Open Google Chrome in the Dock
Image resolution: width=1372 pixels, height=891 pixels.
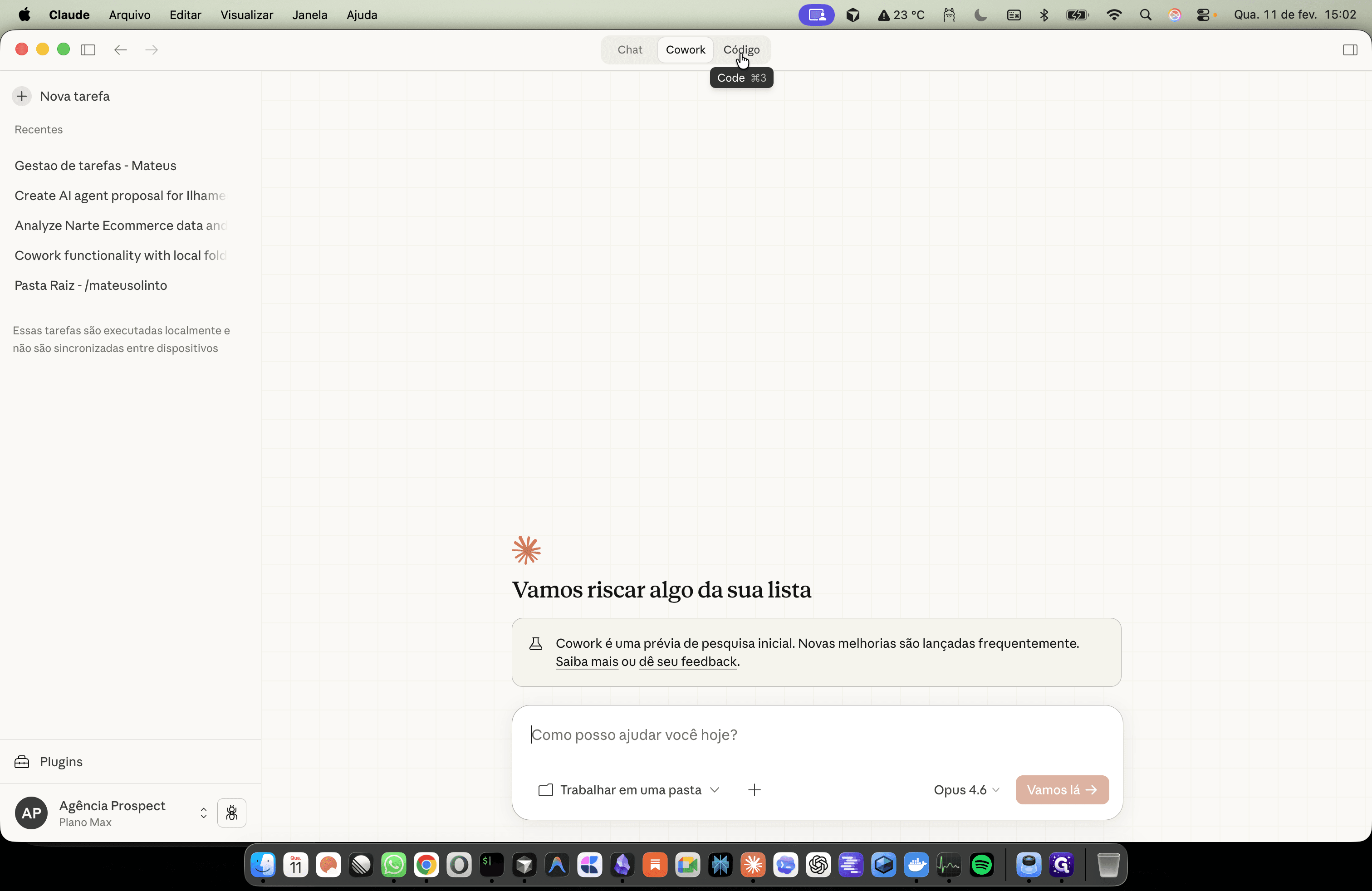pos(426,865)
